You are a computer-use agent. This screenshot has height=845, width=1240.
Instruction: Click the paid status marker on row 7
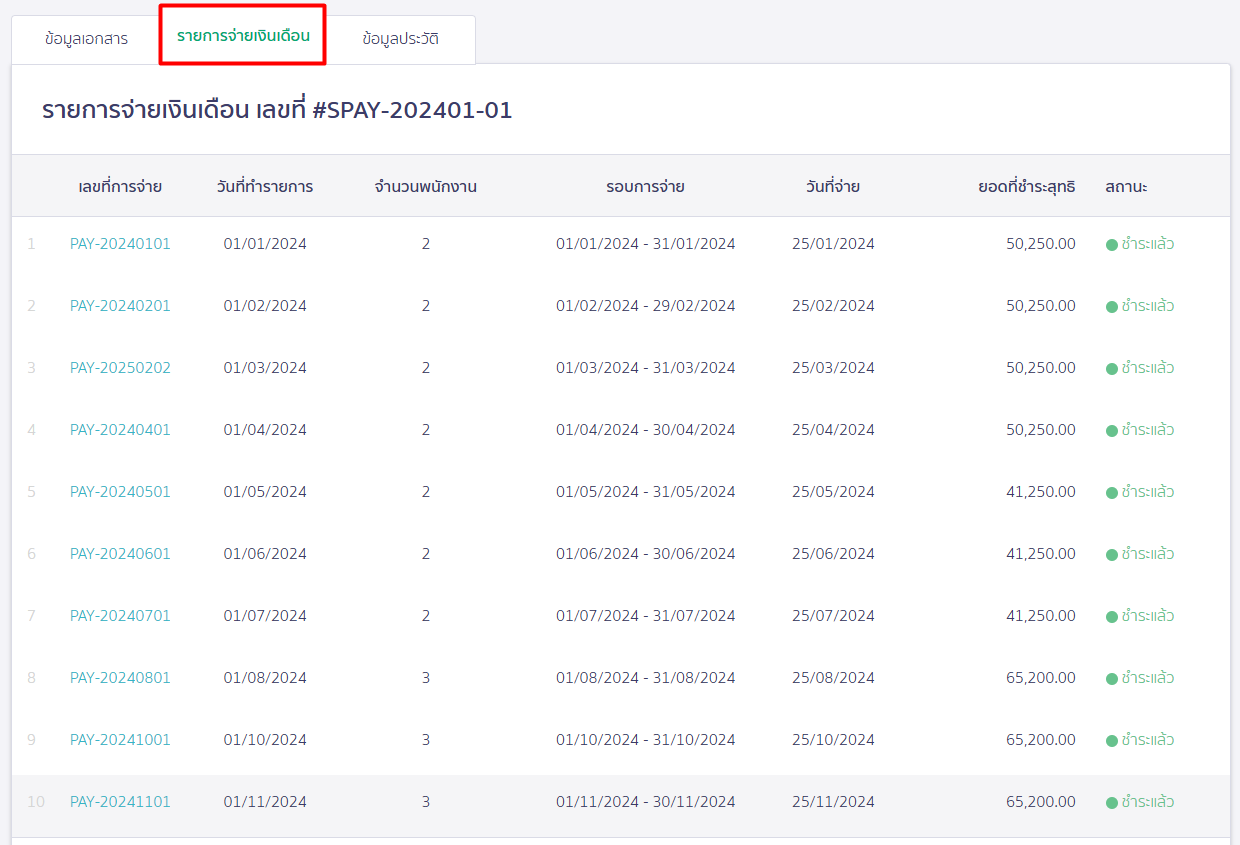click(x=1111, y=615)
